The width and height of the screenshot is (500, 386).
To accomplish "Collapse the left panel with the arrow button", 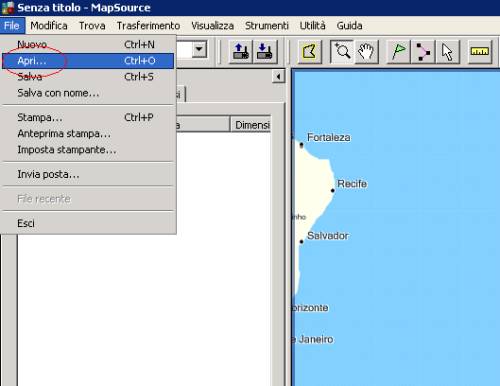I will pos(278,77).
